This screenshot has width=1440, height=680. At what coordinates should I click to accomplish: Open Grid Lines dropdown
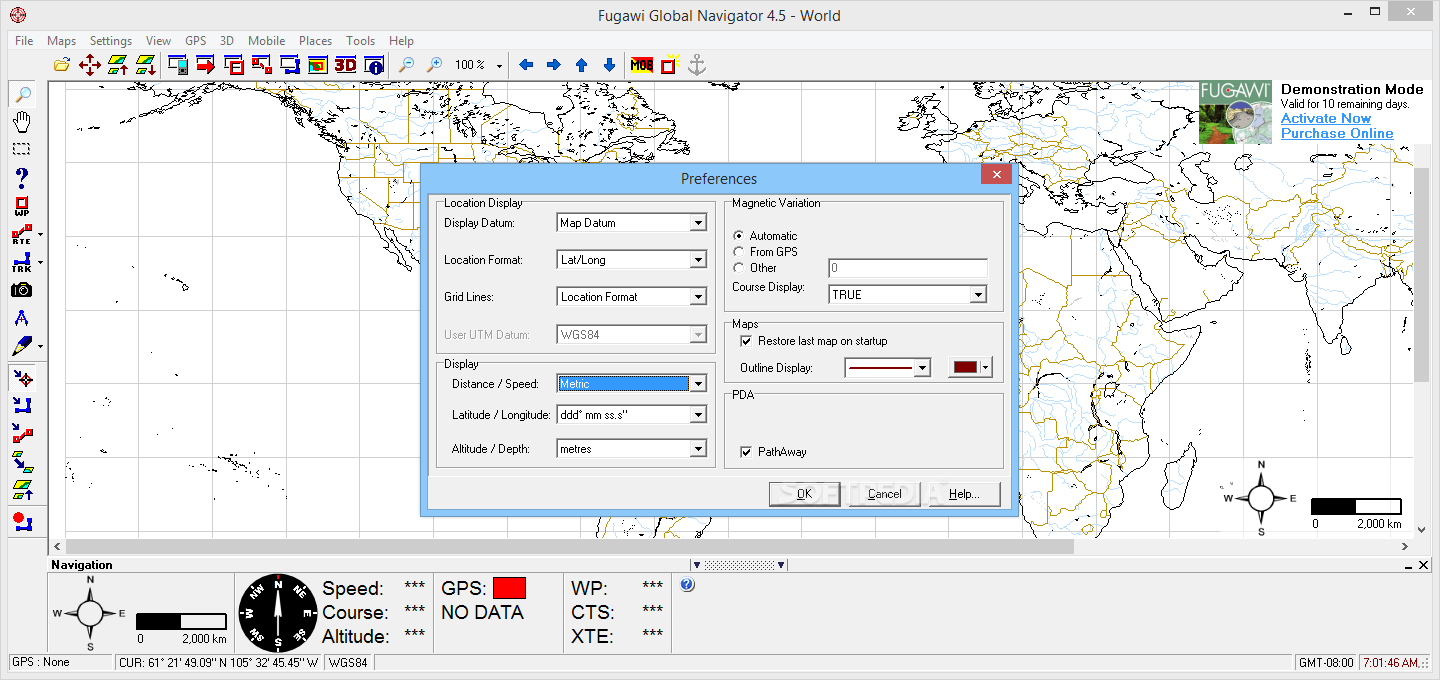pos(698,297)
